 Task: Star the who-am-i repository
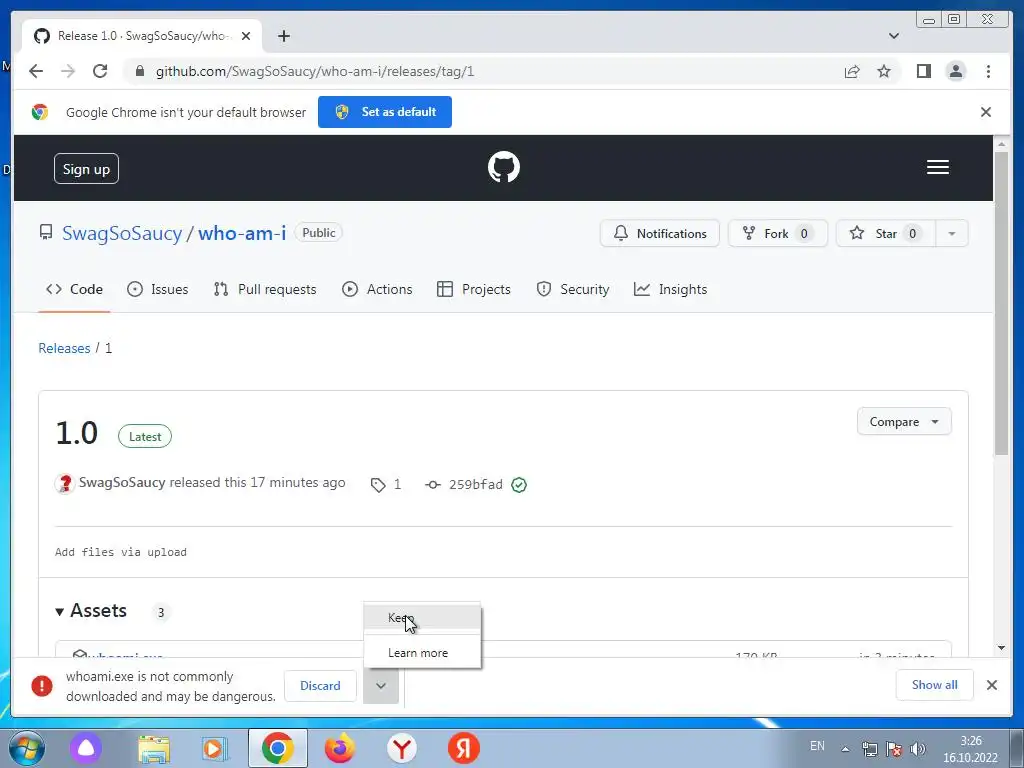[x=886, y=234]
